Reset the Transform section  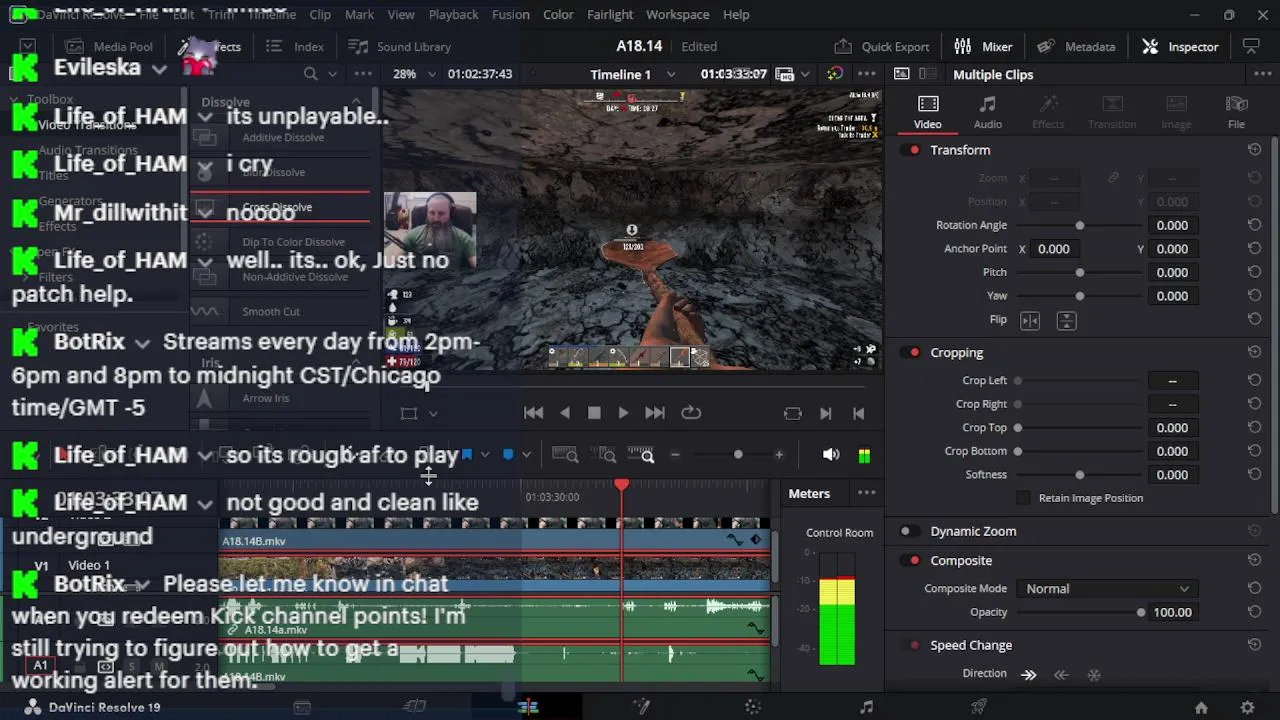pos(1254,150)
